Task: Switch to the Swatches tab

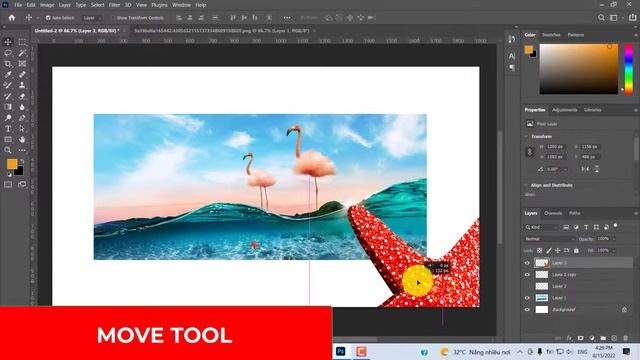Action: coord(551,35)
